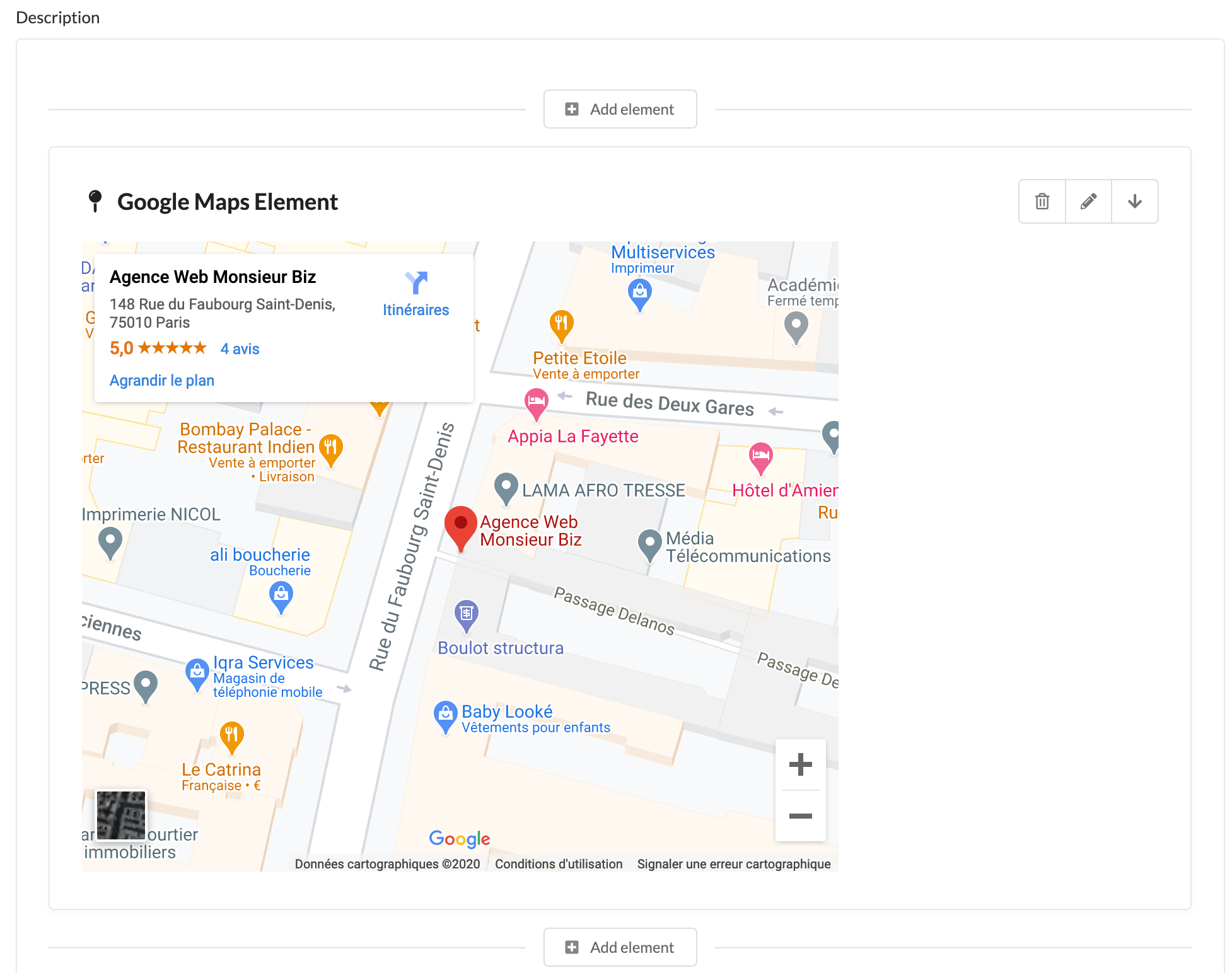Click the Le Catrina restaurant marker
This screenshot has height=973, width=1232.
231,735
